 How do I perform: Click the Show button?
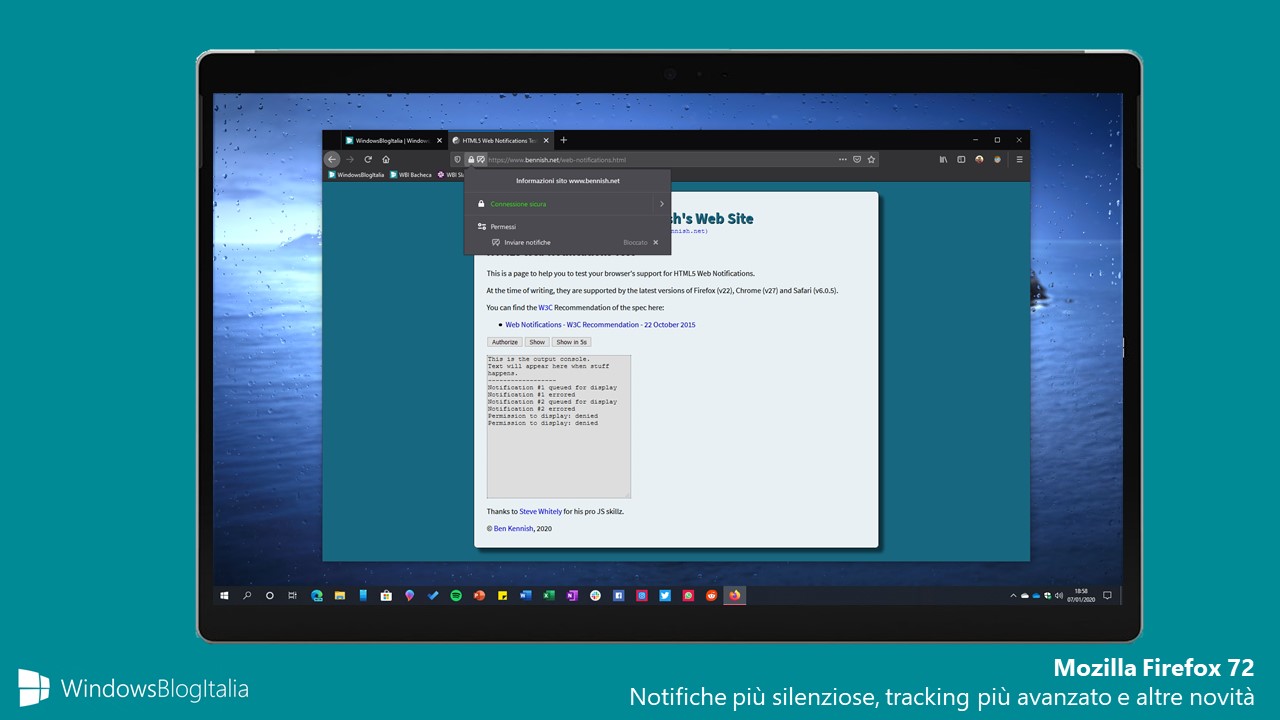click(537, 342)
